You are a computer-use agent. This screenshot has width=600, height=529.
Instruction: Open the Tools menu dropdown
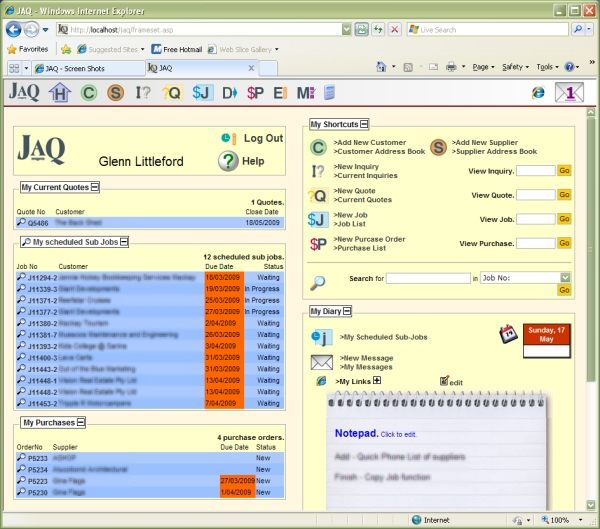pos(548,67)
